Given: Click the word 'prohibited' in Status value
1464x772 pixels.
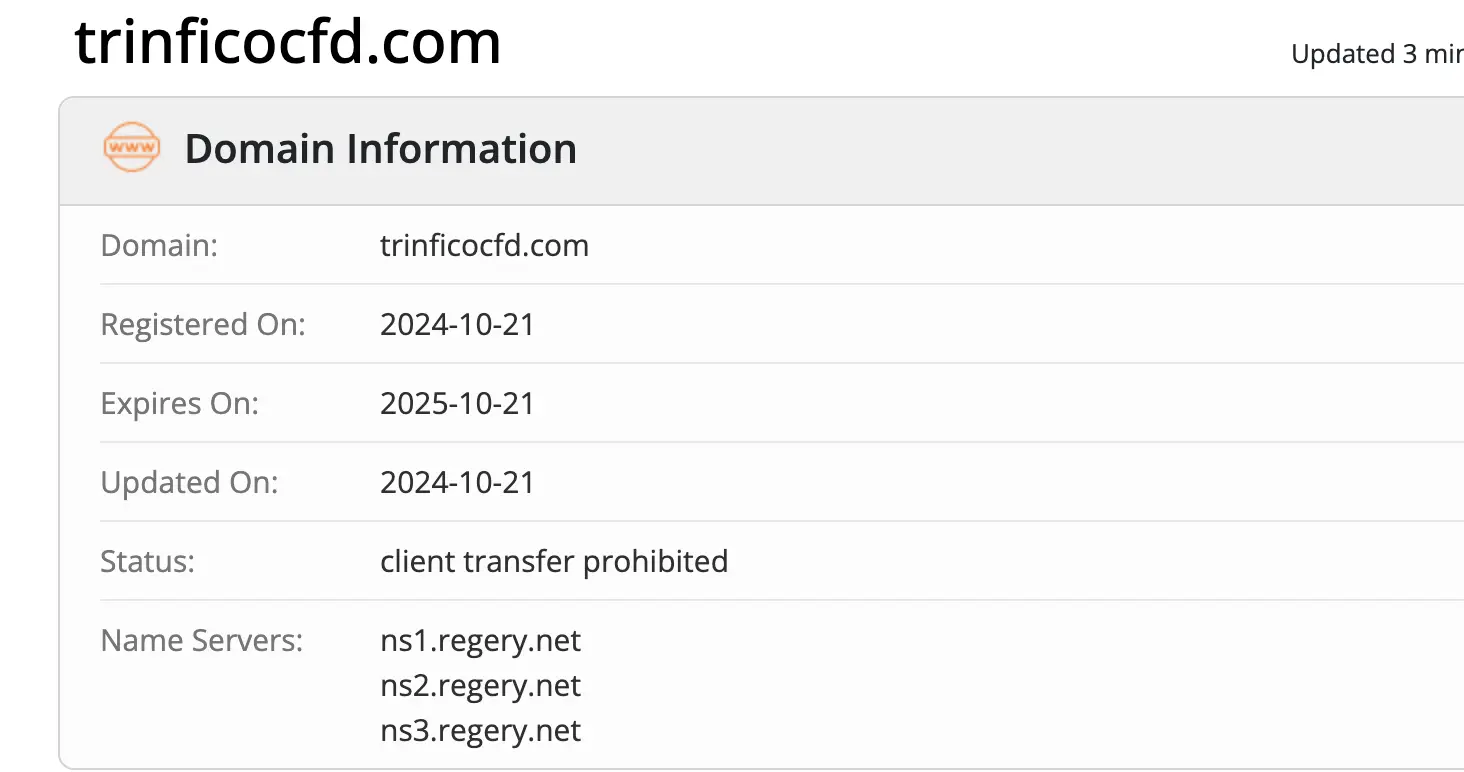Looking at the screenshot, I should point(655,561).
